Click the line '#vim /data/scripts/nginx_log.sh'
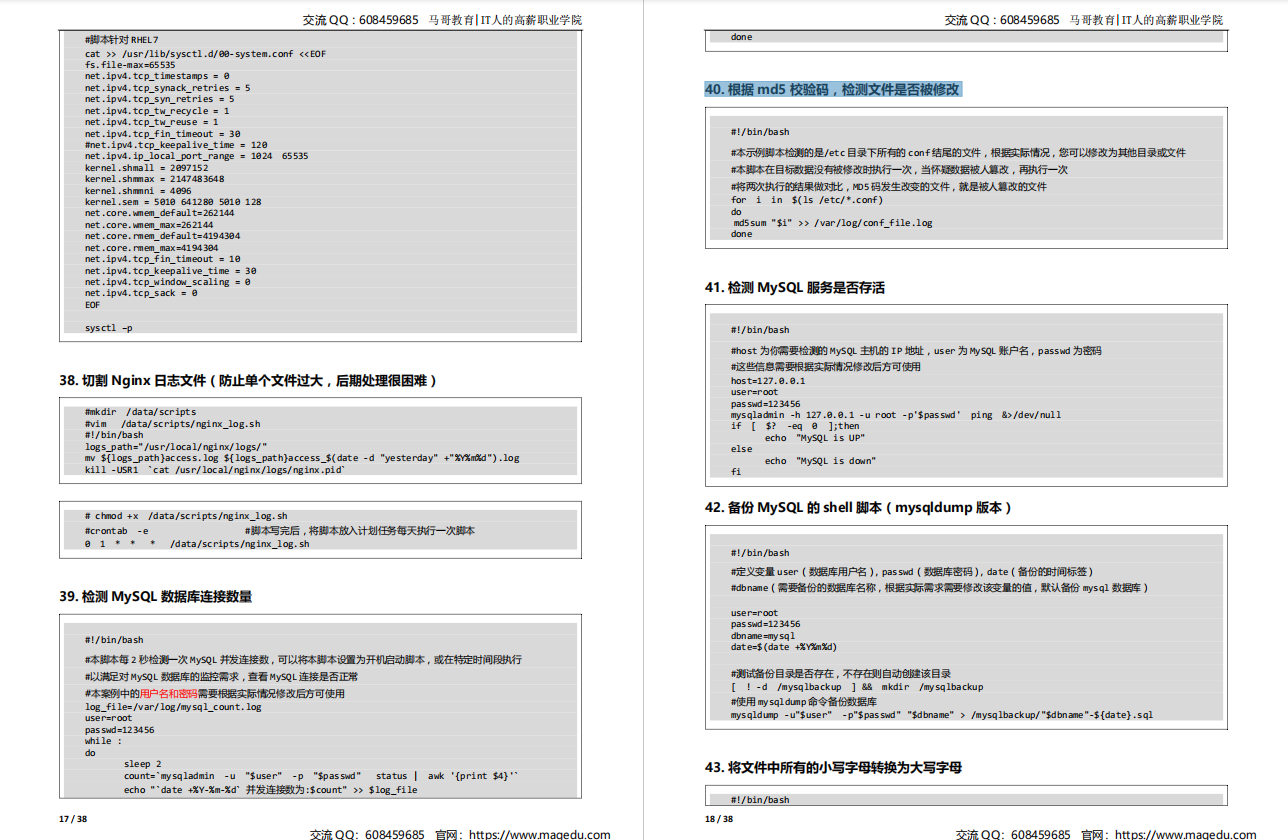The image size is (1288, 840). pyautogui.click(x=173, y=424)
